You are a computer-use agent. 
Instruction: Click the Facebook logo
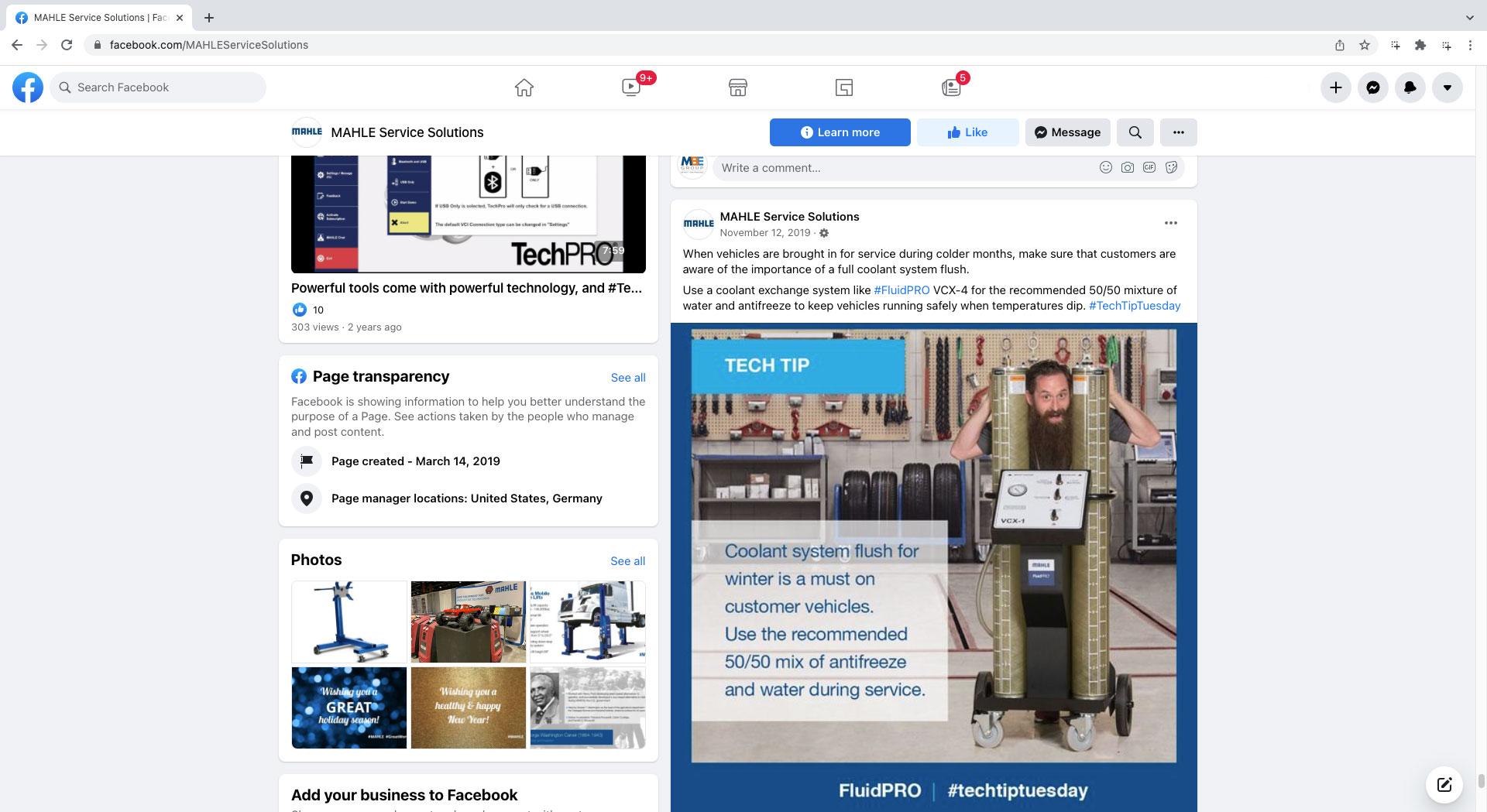(28, 87)
